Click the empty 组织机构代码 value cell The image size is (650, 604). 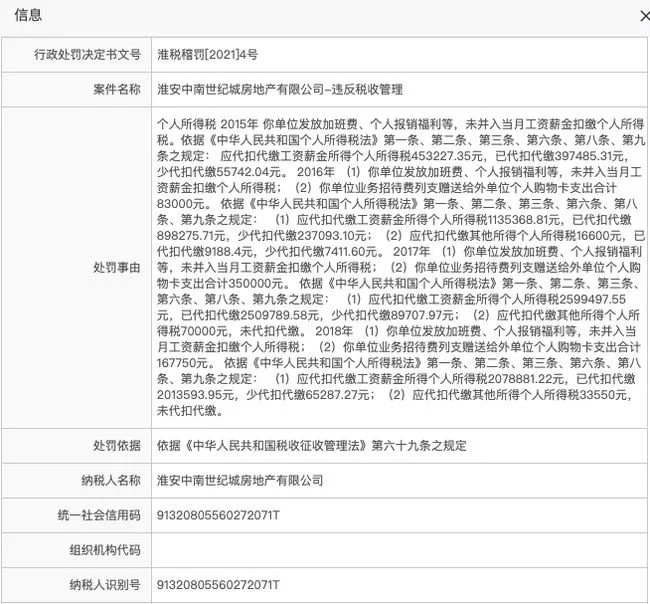click(x=400, y=550)
